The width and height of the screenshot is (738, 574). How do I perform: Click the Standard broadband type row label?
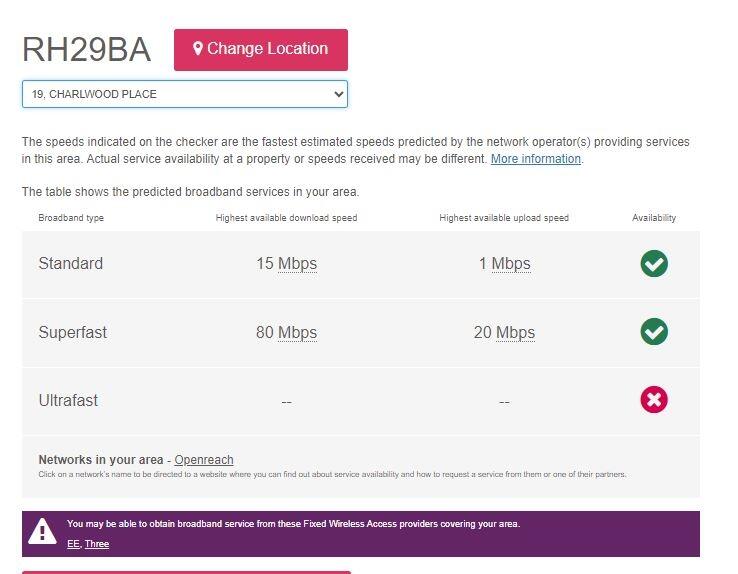click(x=70, y=264)
